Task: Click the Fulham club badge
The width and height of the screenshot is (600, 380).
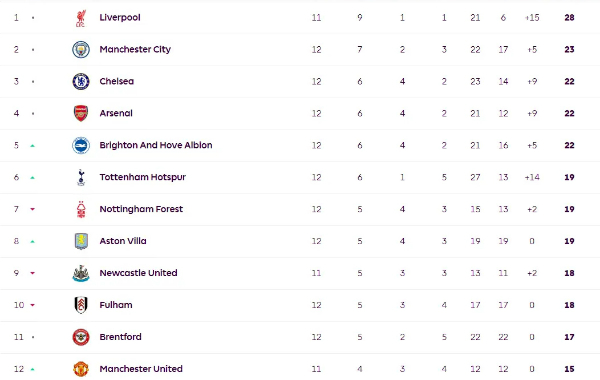Action: tap(81, 305)
